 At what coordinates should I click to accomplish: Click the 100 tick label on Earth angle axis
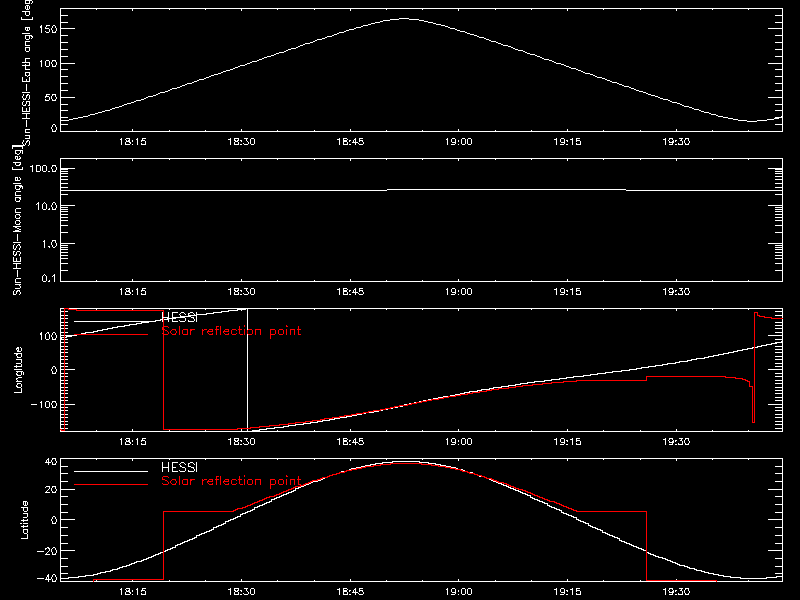point(47,63)
